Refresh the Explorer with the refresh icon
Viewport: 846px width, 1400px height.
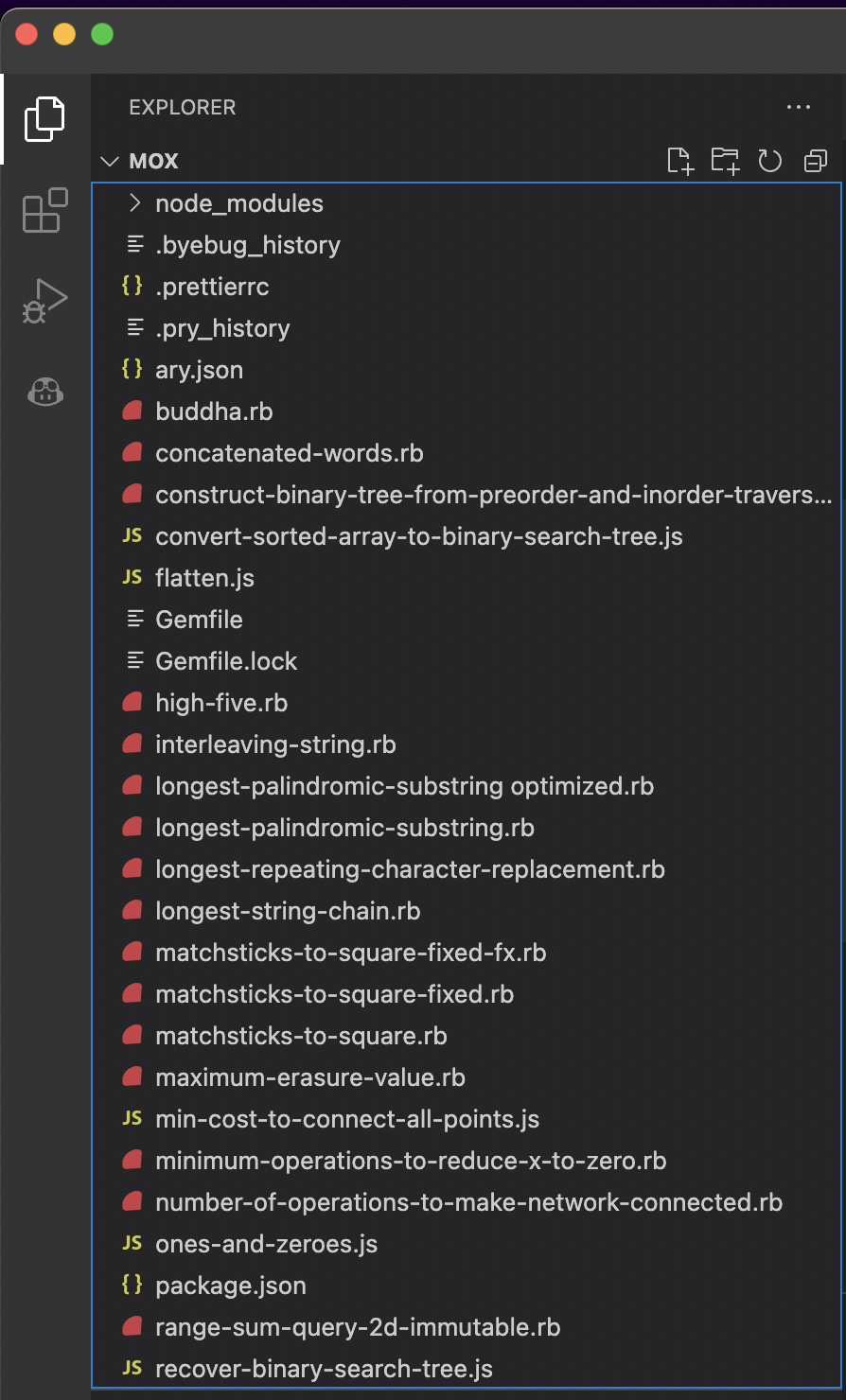769,161
